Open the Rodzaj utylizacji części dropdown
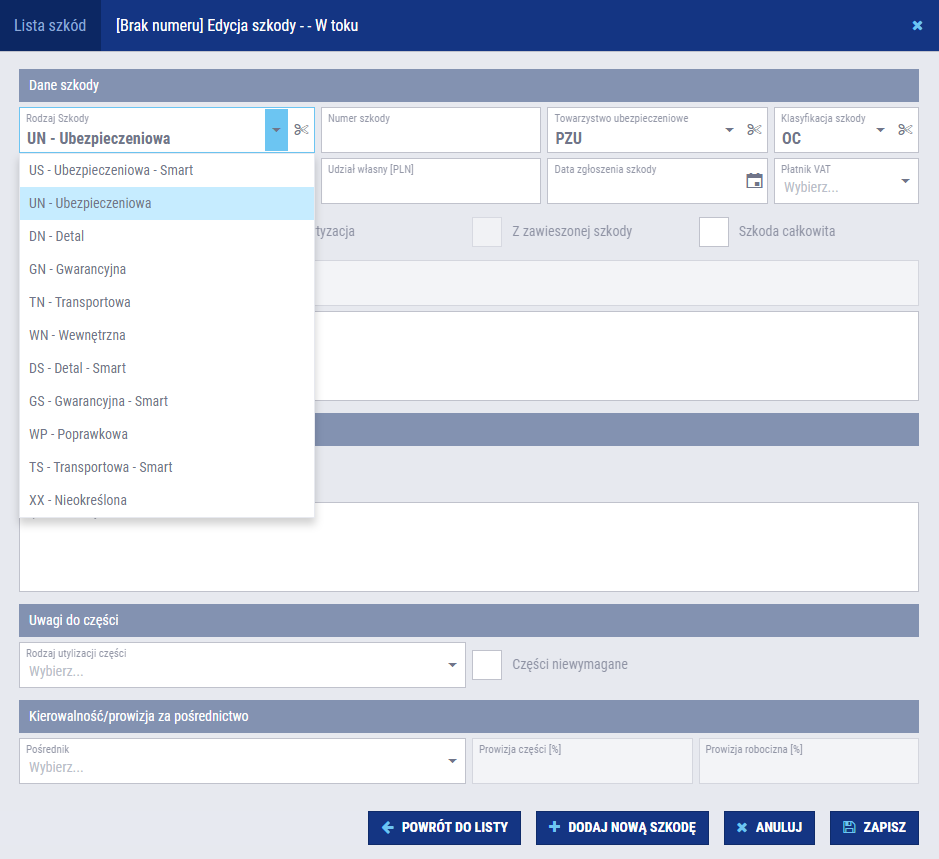Screen dimensions: 939x859 coord(452,665)
